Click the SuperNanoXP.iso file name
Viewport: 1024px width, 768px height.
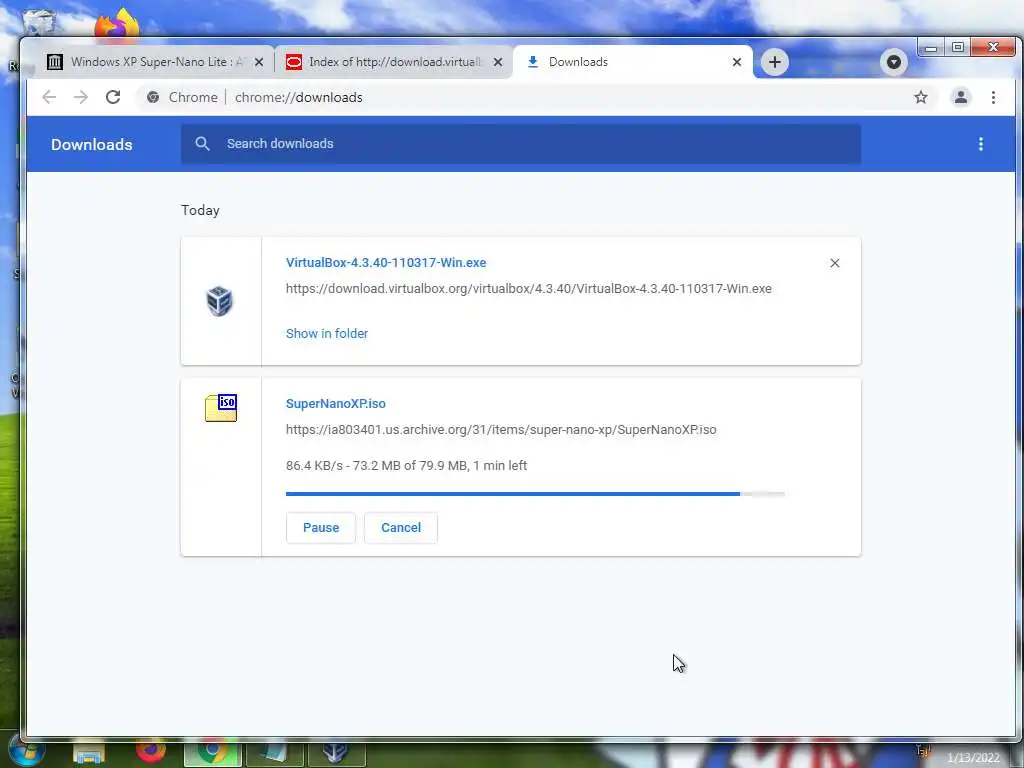pos(336,404)
